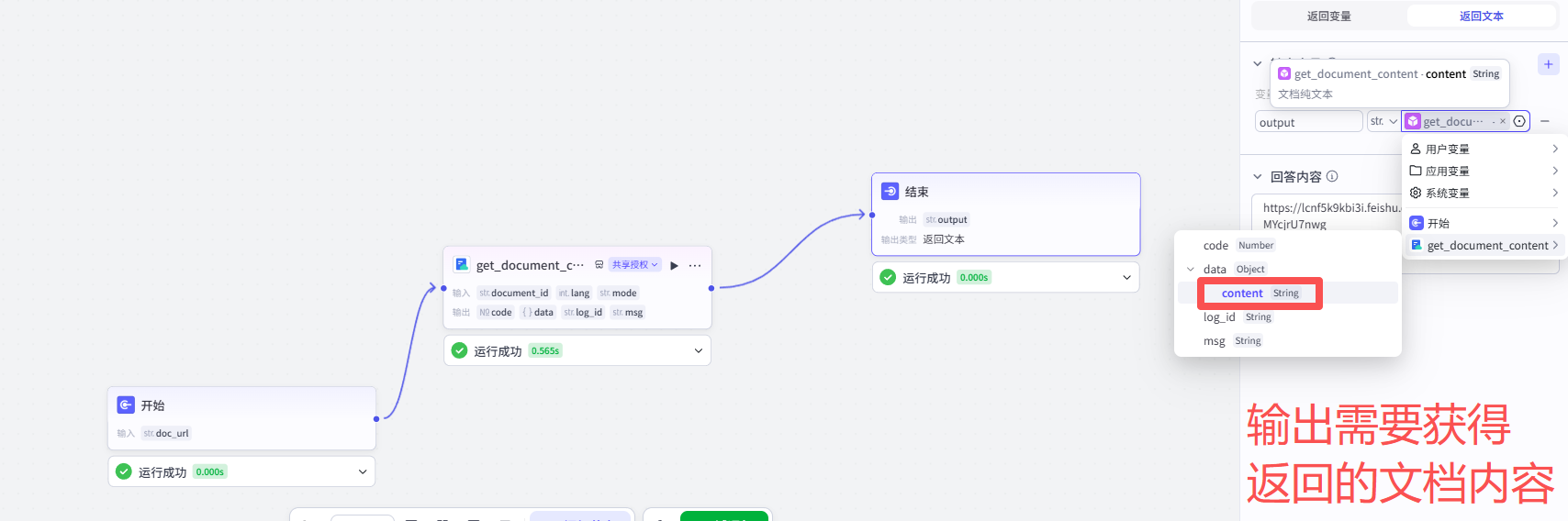Click the green check under get_document_content node
The height and width of the screenshot is (521, 1568).
tap(460, 350)
